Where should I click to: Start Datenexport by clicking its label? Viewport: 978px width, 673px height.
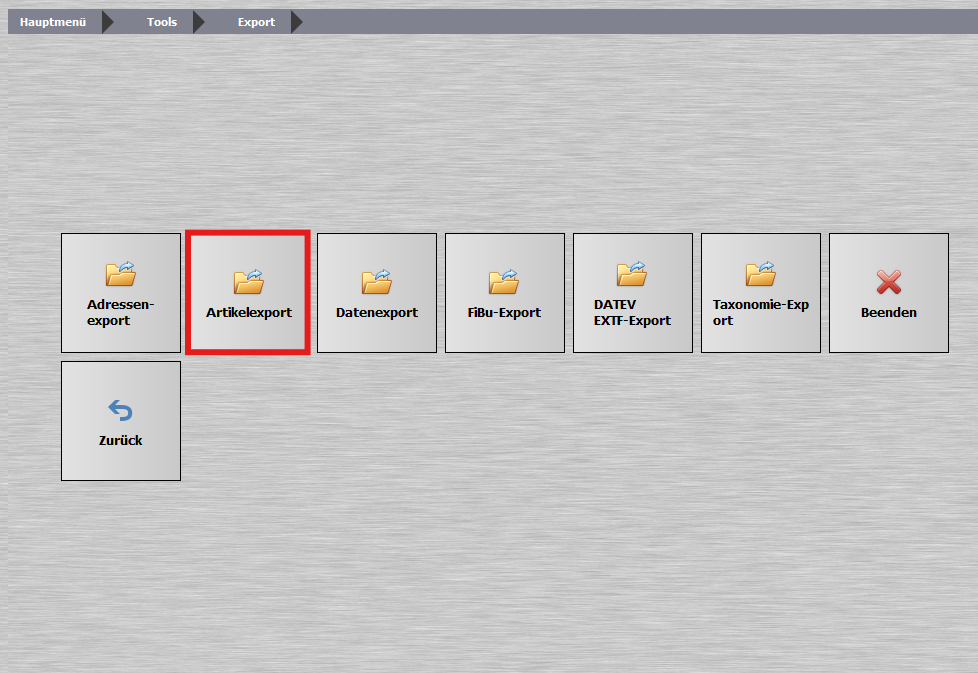tap(377, 312)
